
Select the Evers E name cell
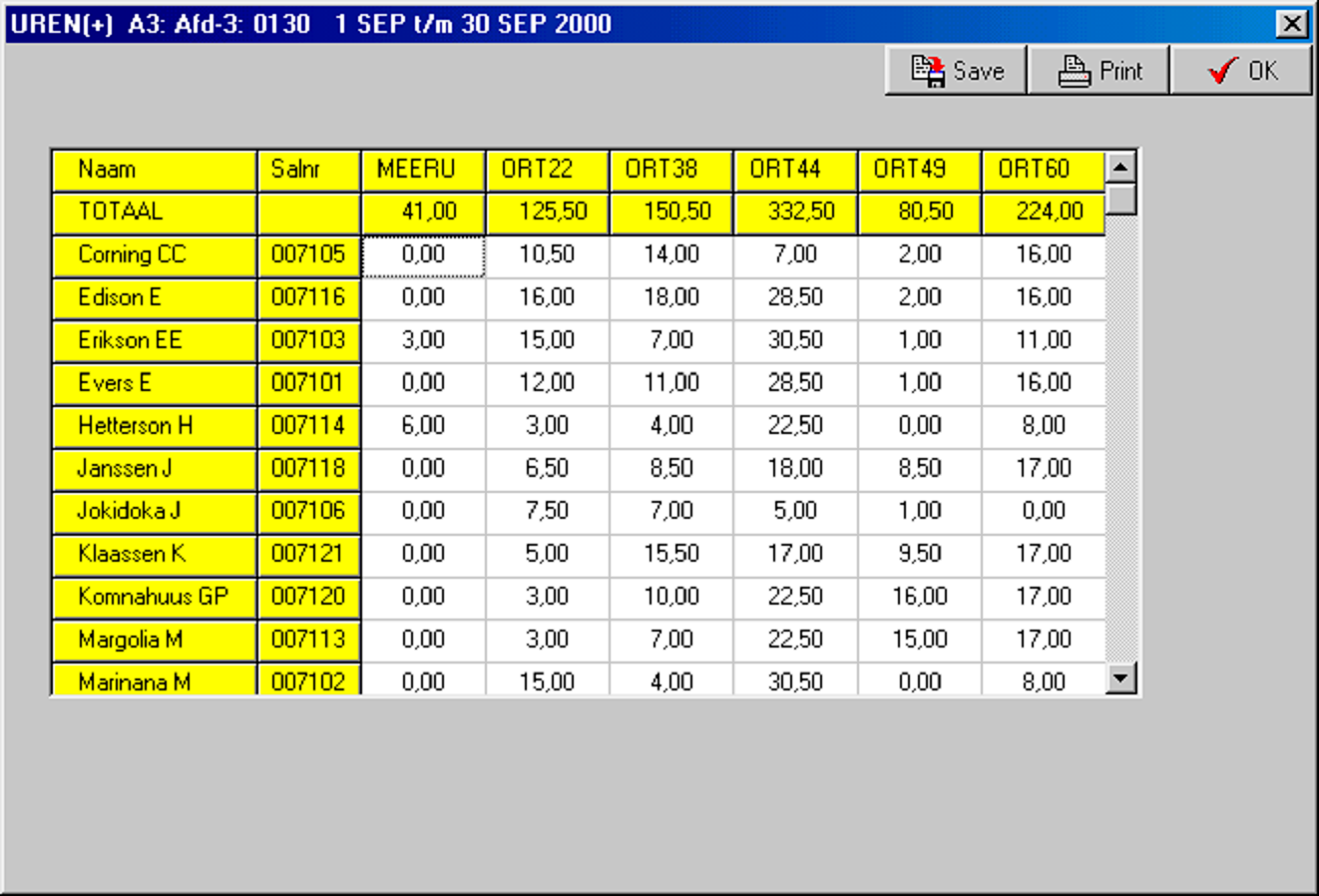click(155, 384)
